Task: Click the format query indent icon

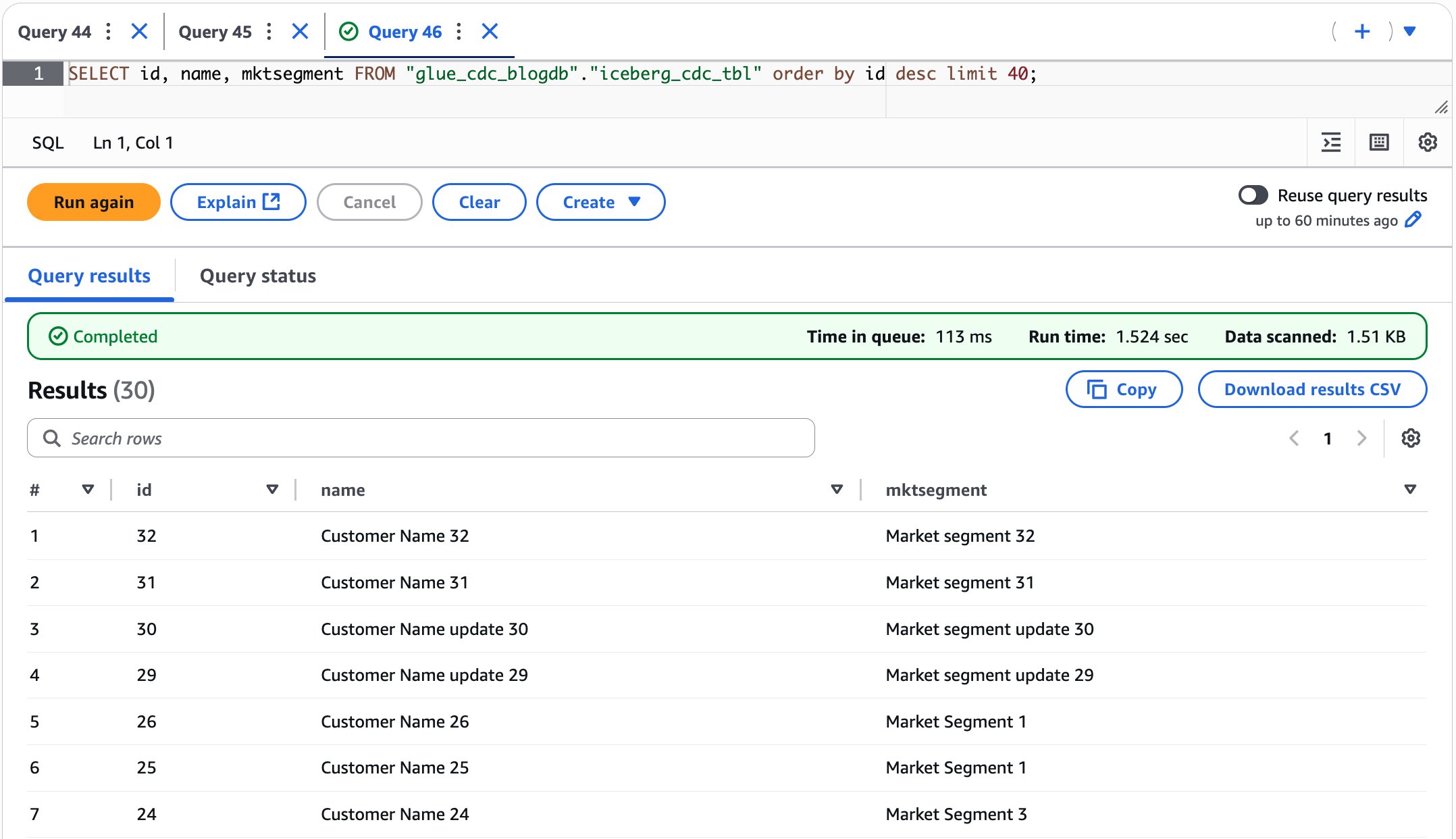Action: pos(1330,143)
